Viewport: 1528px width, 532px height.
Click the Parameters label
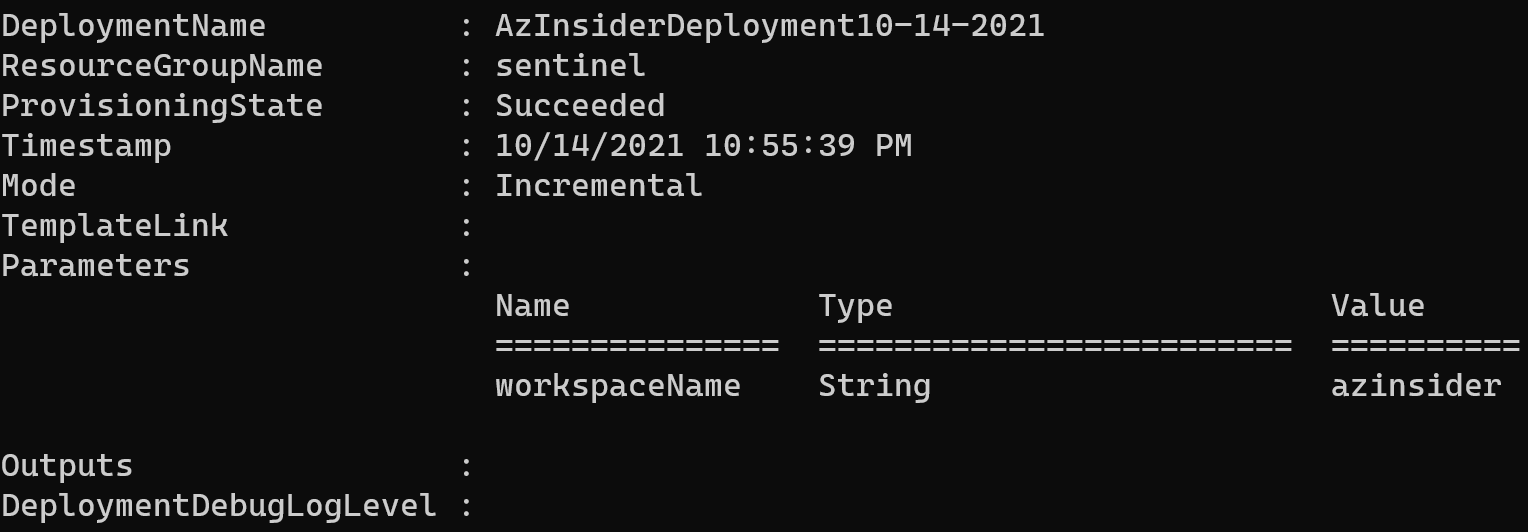click(96, 266)
